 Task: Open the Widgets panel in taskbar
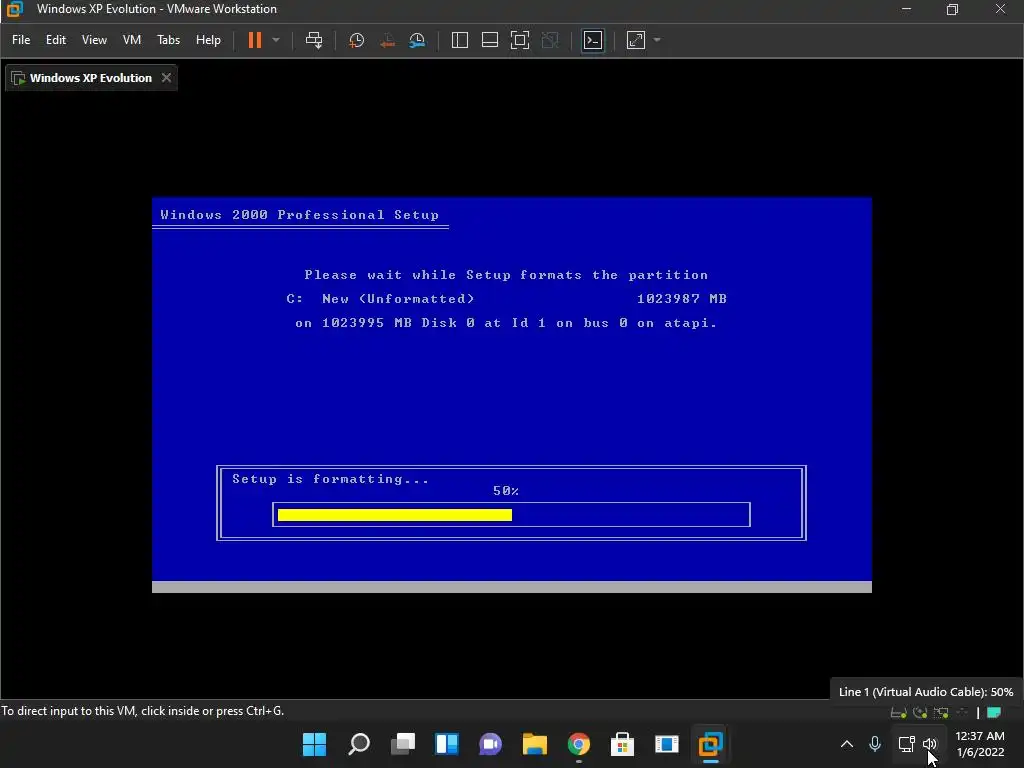(x=447, y=744)
